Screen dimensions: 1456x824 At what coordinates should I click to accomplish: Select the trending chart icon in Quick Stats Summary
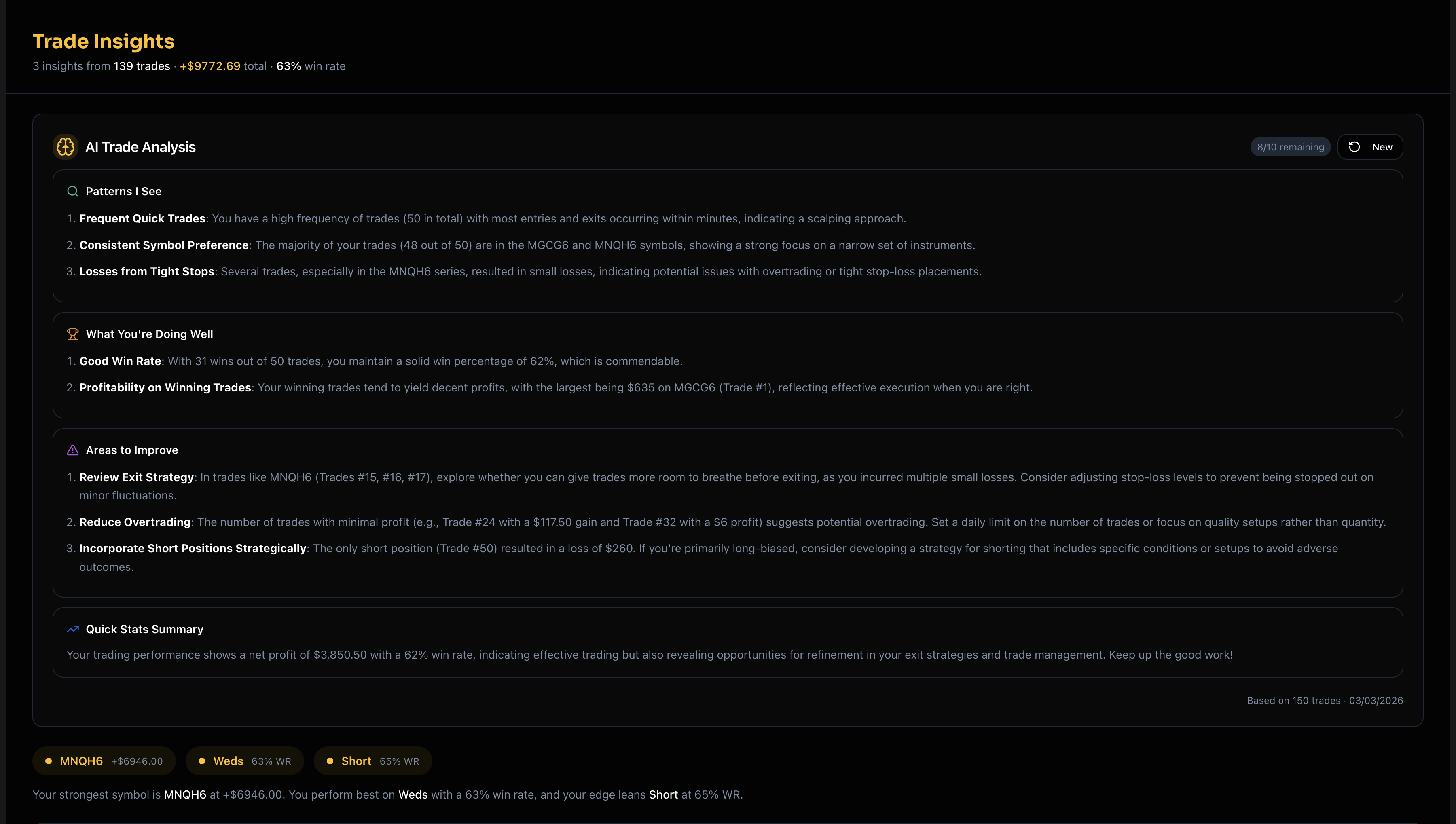point(73,629)
